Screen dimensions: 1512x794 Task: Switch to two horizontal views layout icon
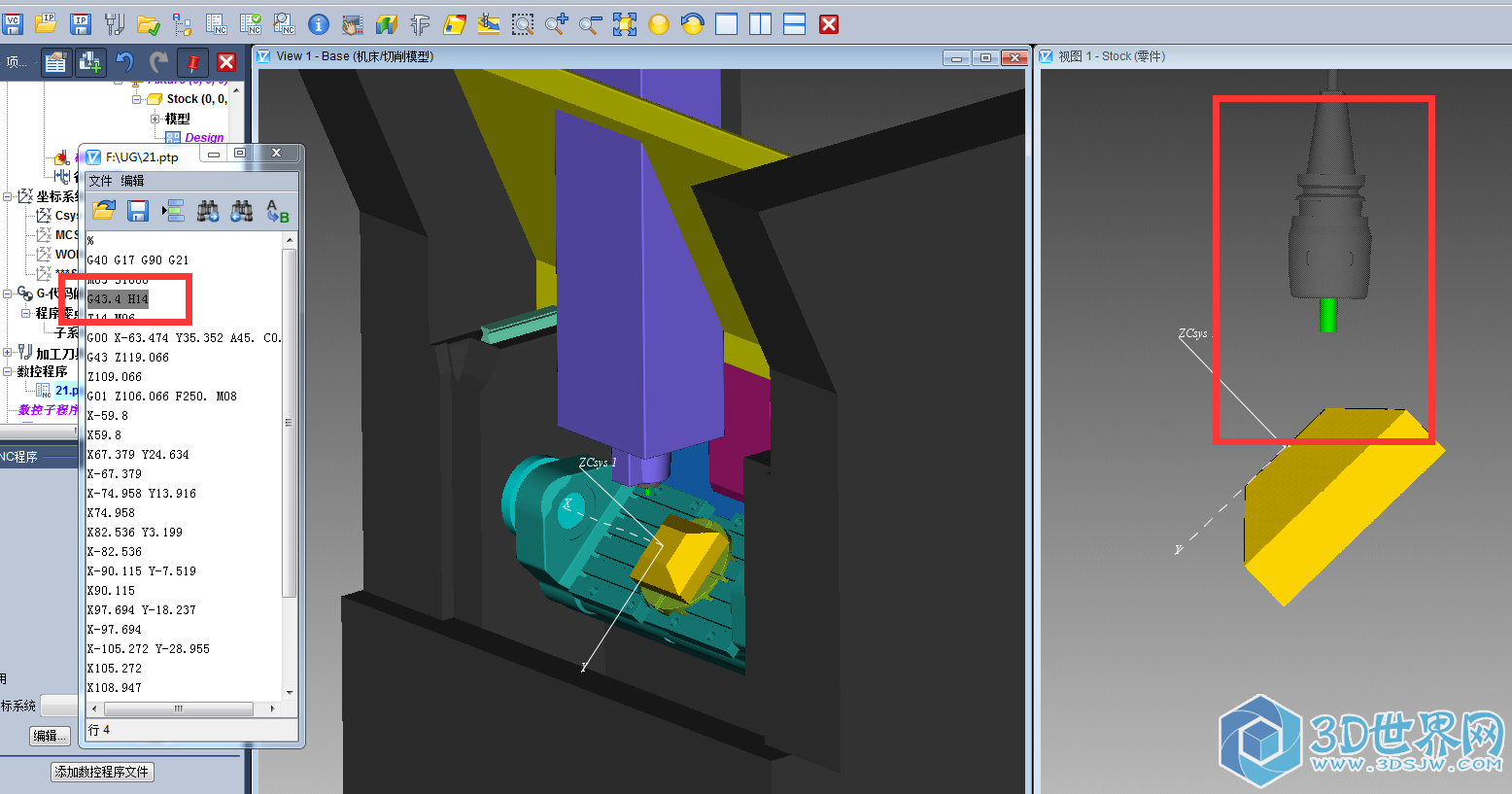(x=795, y=24)
